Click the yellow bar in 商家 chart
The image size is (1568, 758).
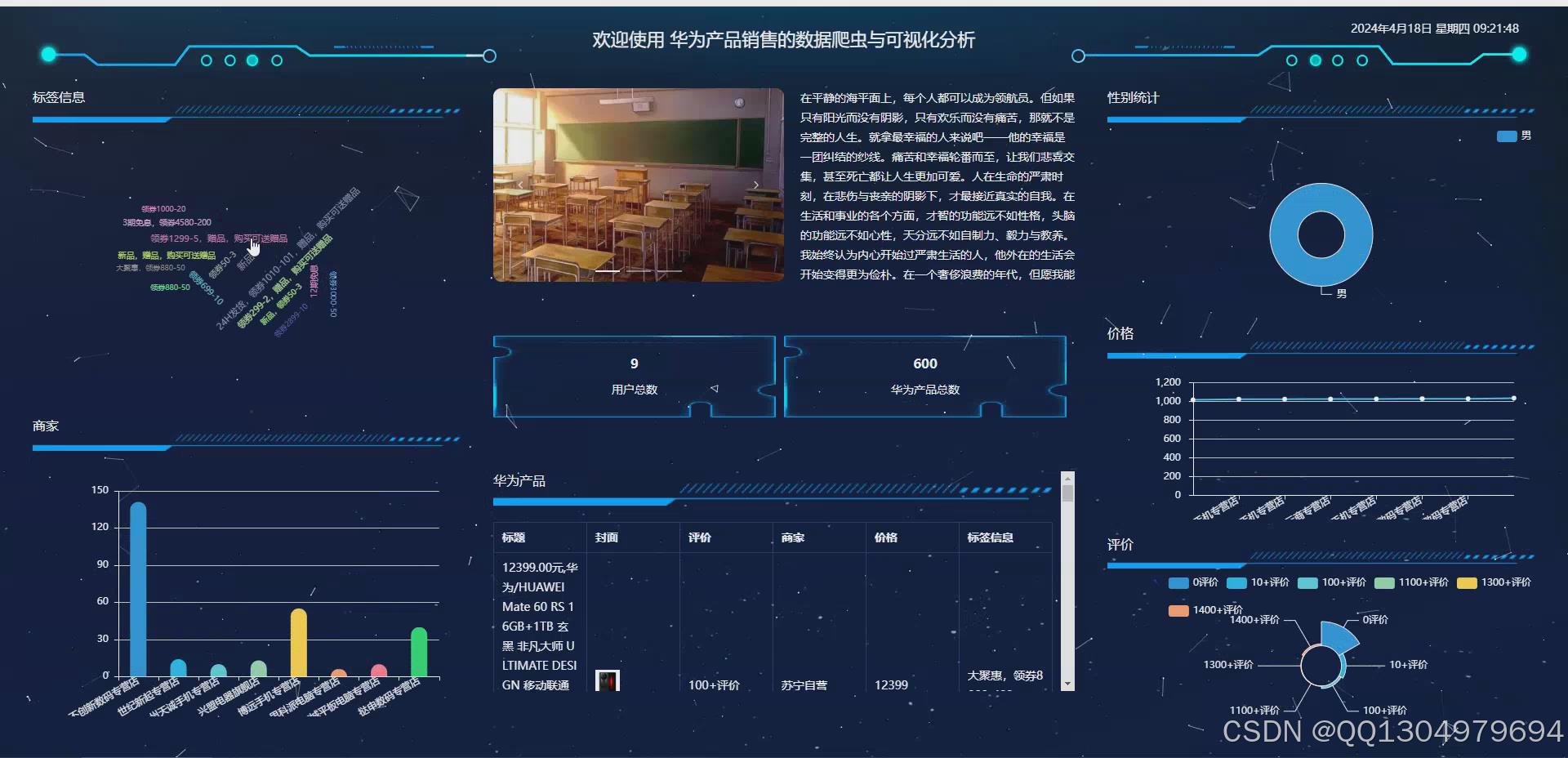tap(299, 643)
